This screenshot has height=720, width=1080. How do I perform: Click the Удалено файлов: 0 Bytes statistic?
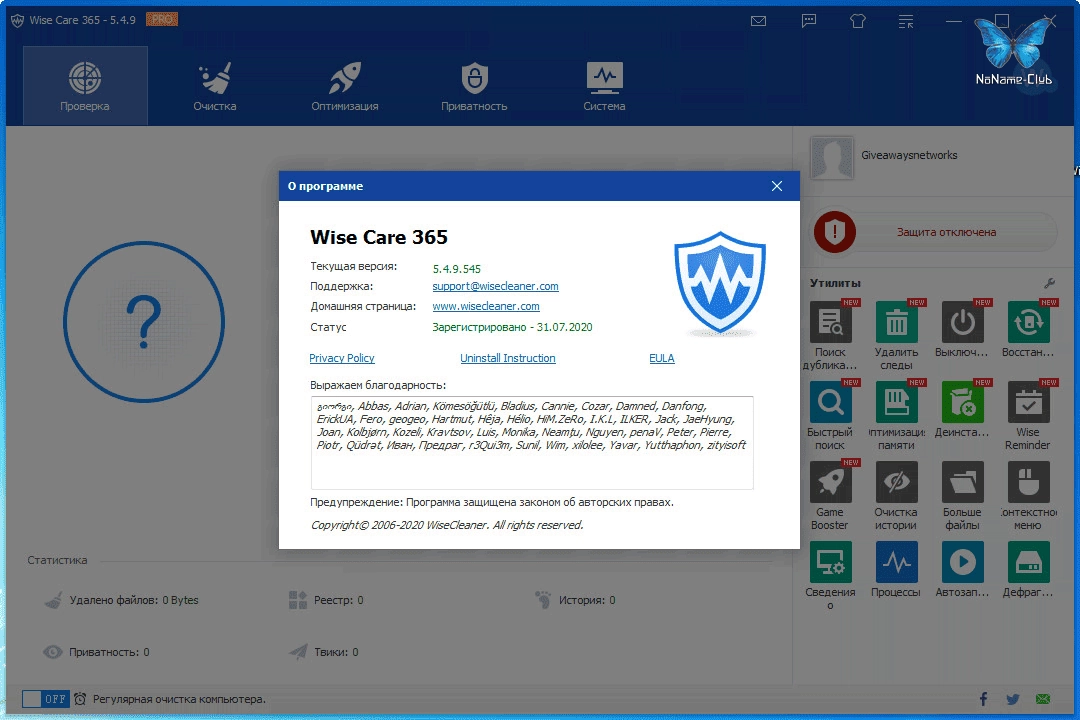(122, 600)
